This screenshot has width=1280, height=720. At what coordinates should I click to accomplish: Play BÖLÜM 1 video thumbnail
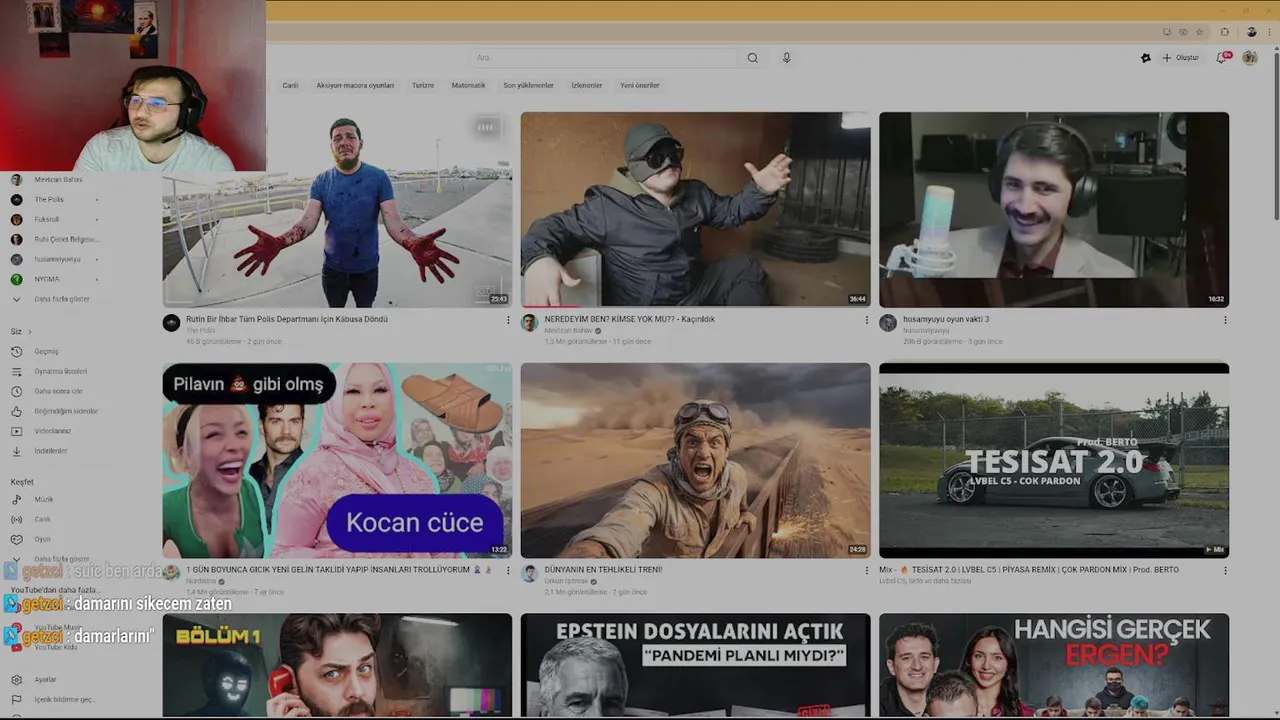(337, 665)
